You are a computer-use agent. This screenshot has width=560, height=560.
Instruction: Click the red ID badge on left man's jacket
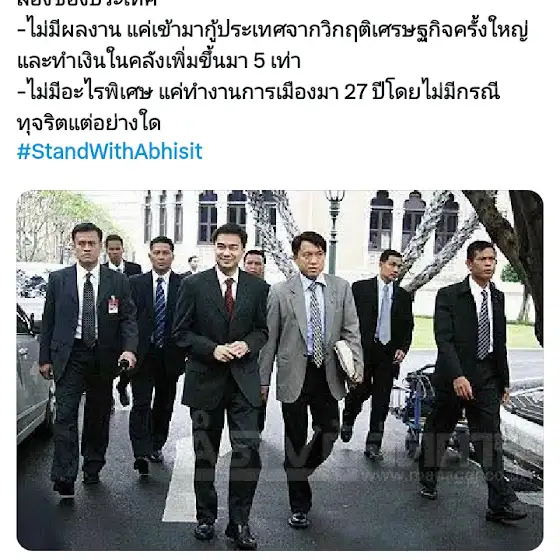tap(113, 305)
